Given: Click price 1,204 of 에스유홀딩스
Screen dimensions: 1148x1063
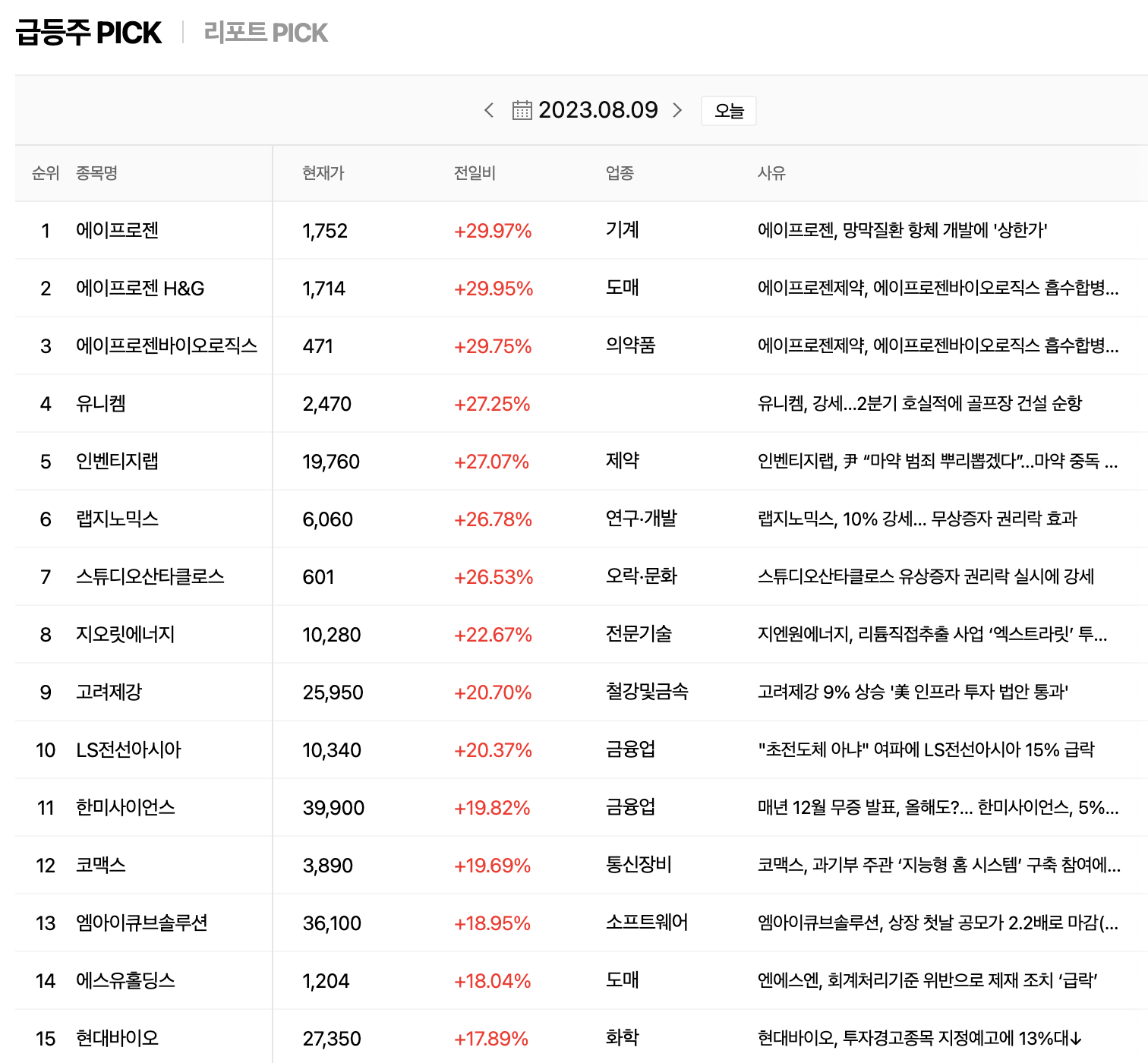Looking at the screenshot, I should (326, 981).
